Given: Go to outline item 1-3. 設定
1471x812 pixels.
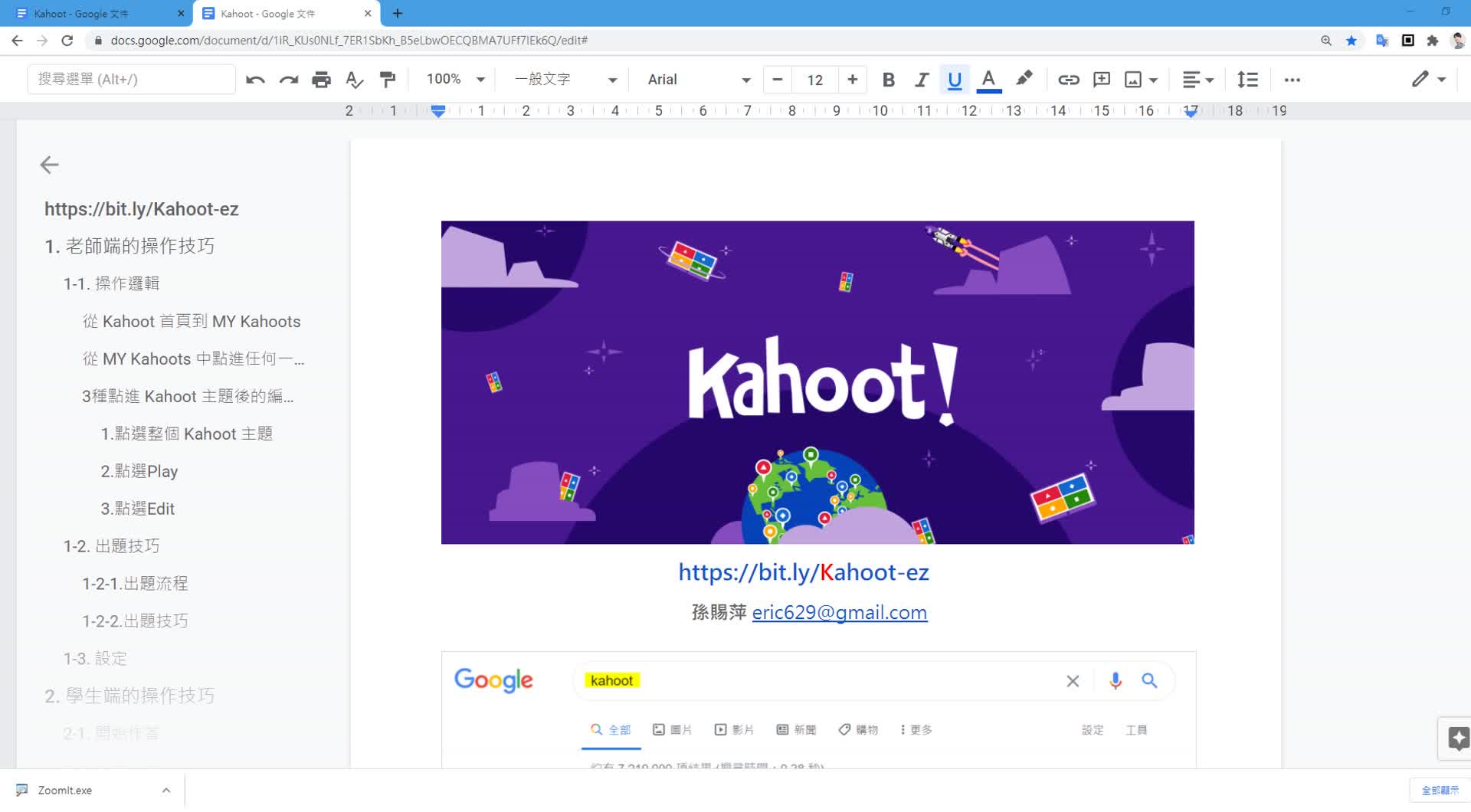Looking at the screenshot, I should click(x=95, y=659).
